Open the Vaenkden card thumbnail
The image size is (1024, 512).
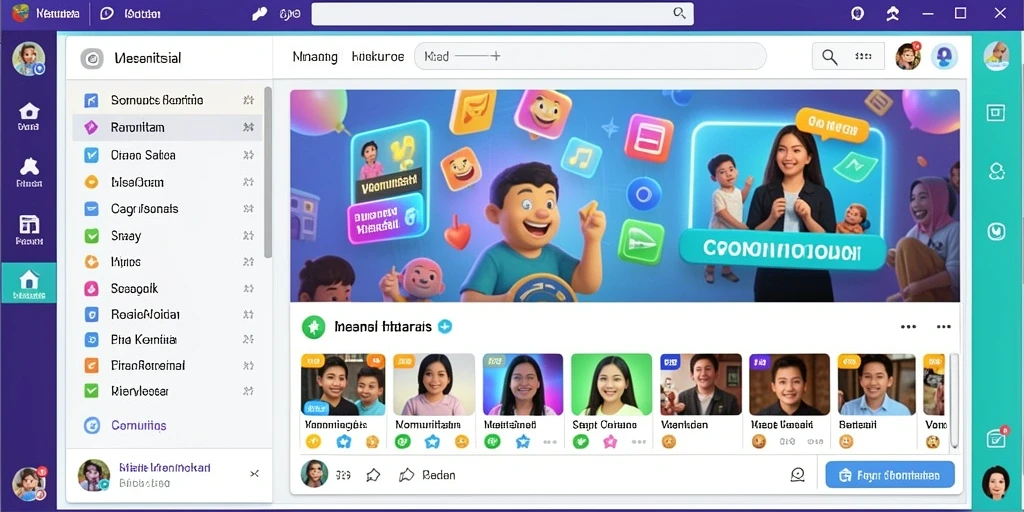tap(701, 385)
